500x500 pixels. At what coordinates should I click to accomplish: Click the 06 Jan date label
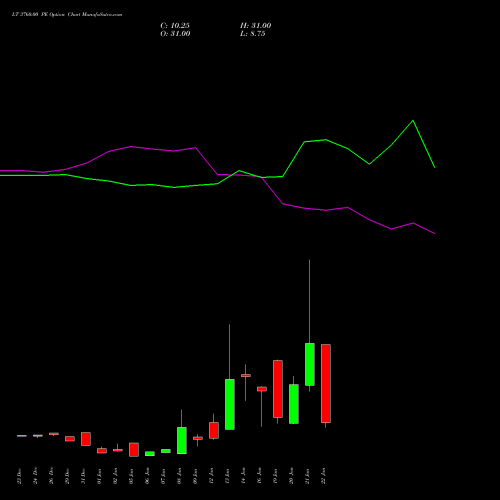147,476
